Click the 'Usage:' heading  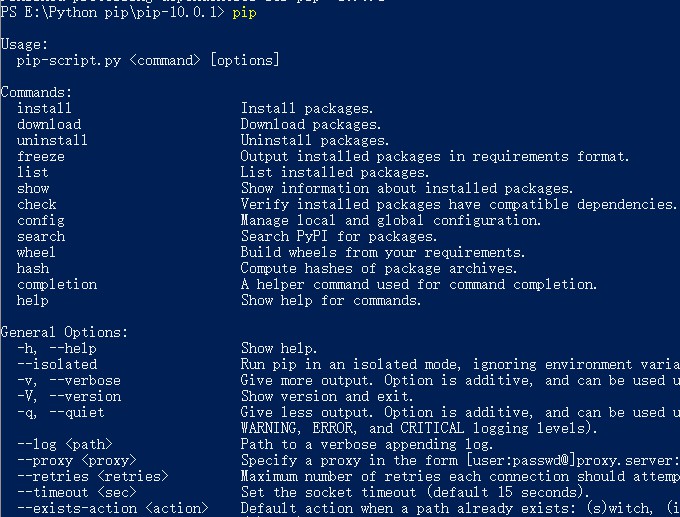[24, 45]
